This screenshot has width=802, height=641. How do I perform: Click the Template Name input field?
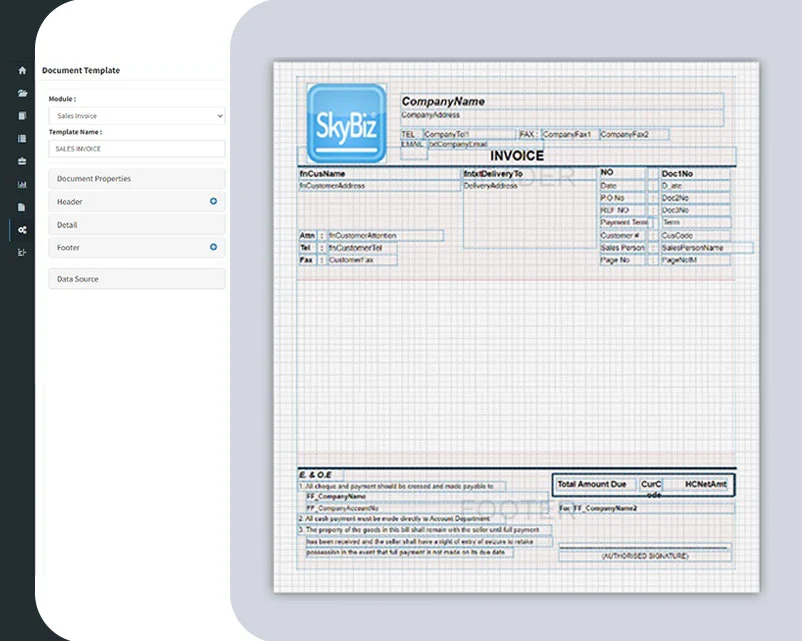[137, 148]
